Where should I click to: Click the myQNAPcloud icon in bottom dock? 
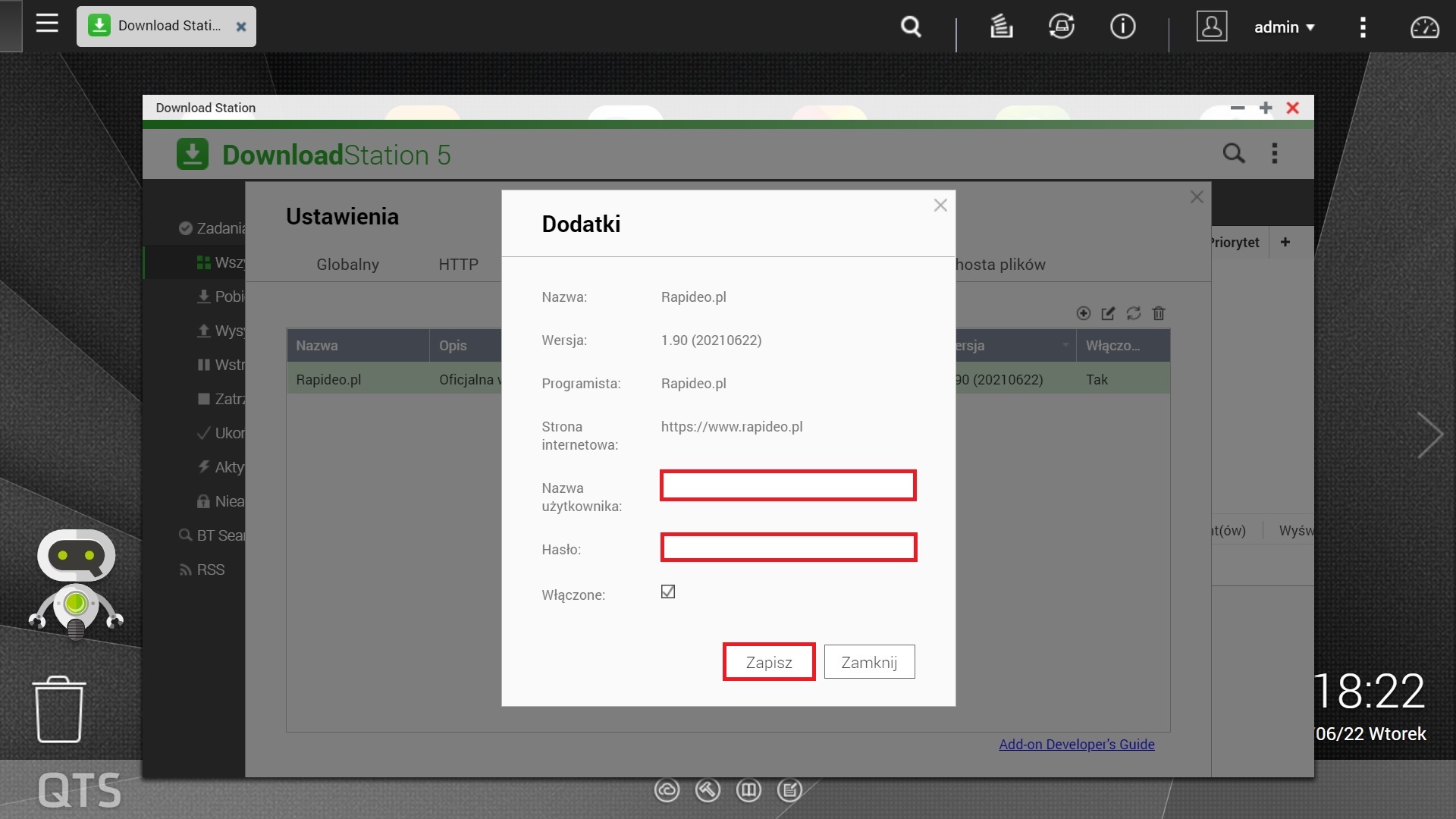pyautogui.click(x=667, y=790)
